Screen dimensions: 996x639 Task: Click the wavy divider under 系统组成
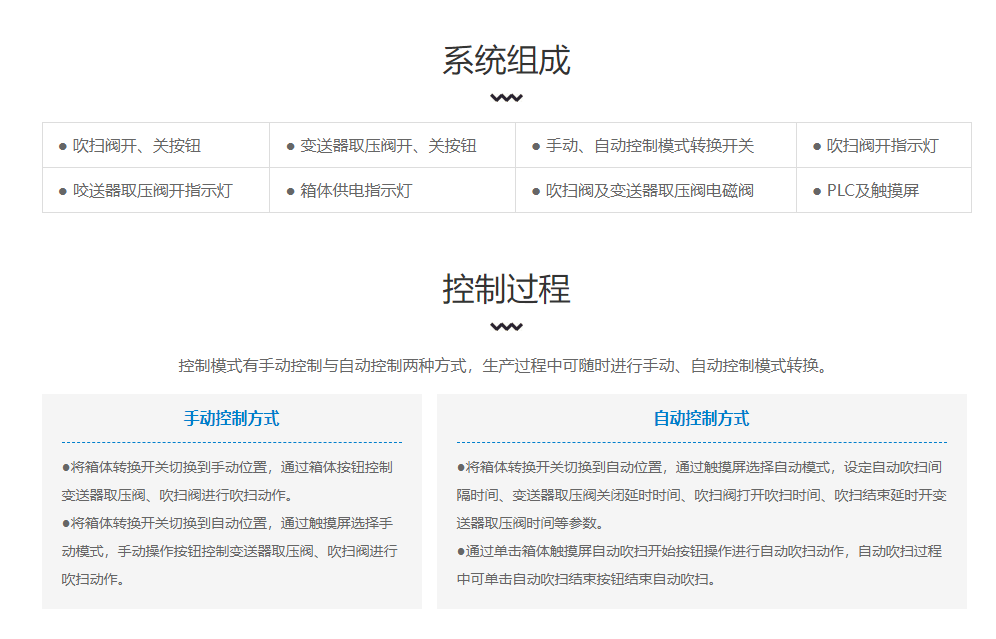pos(506,98)
